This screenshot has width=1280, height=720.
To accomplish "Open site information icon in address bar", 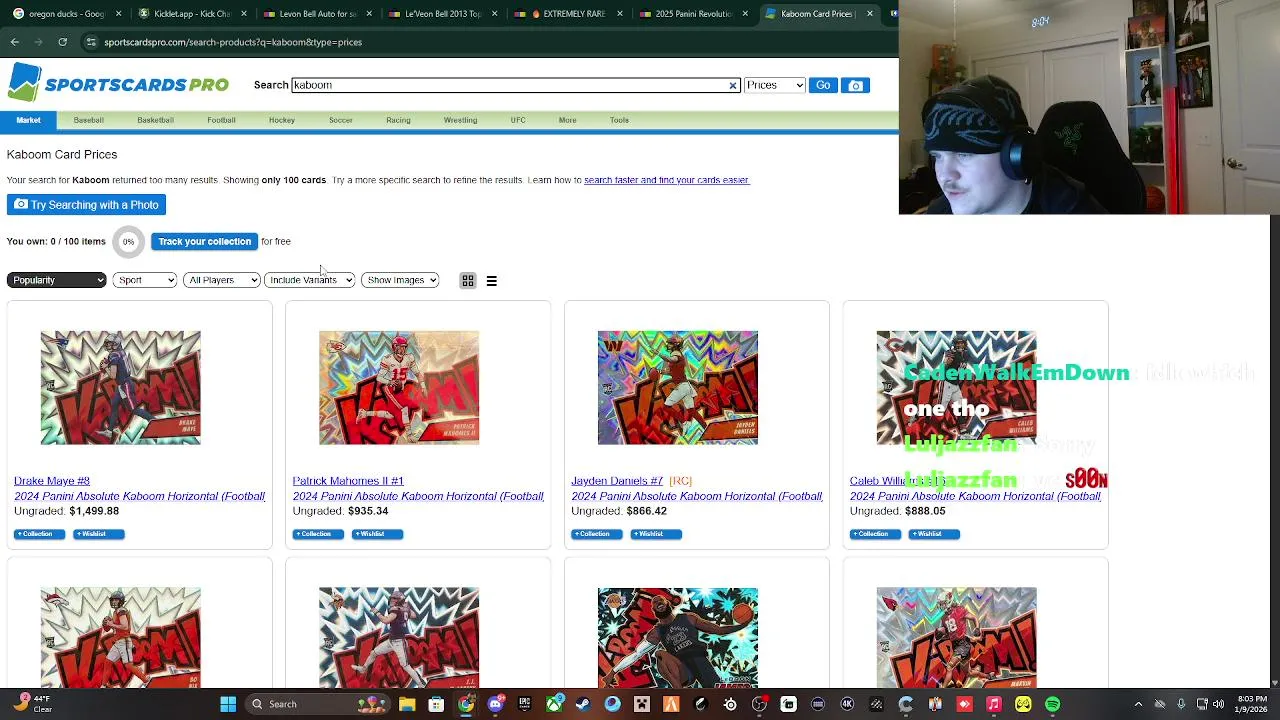I will (91, 42).
